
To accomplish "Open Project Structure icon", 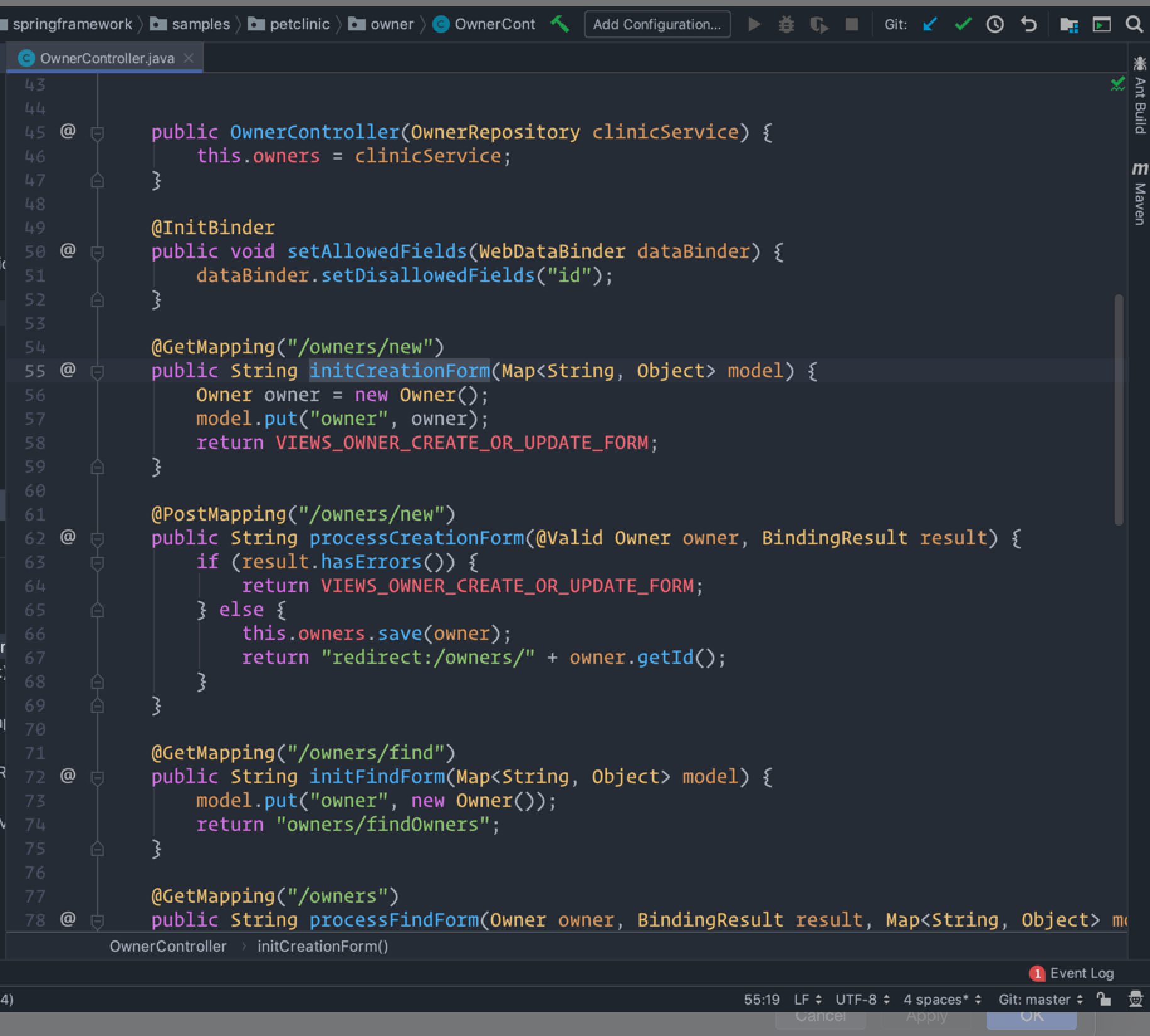I will [x=1069, y=25].
